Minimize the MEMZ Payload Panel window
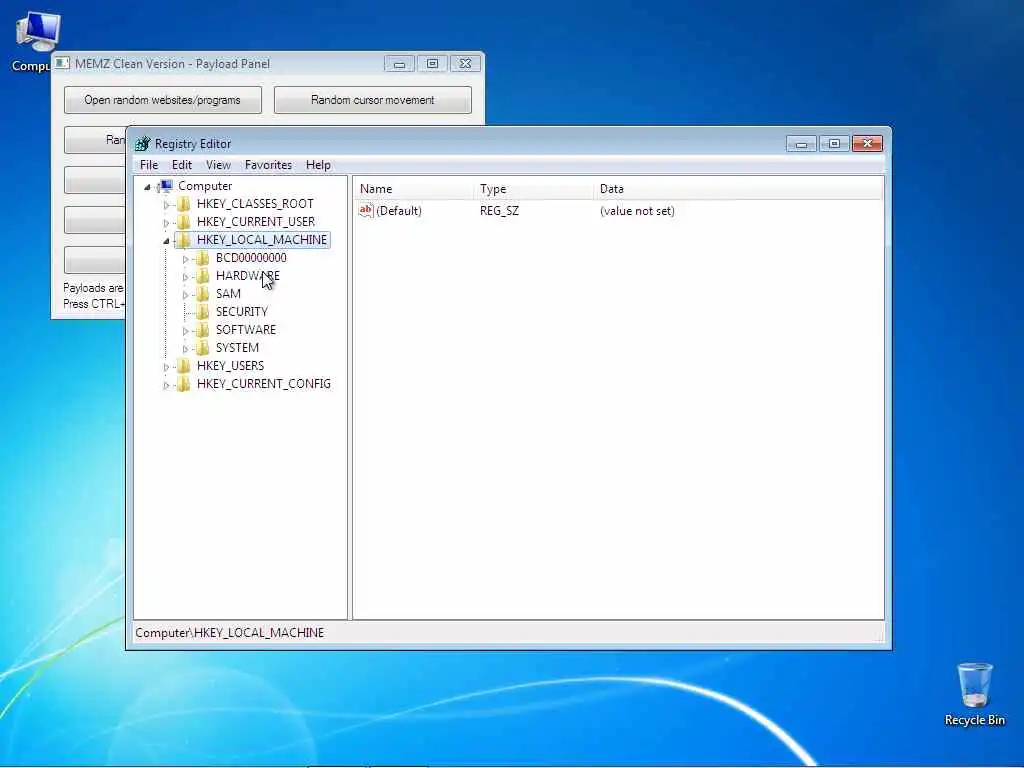 click(399, 63)
